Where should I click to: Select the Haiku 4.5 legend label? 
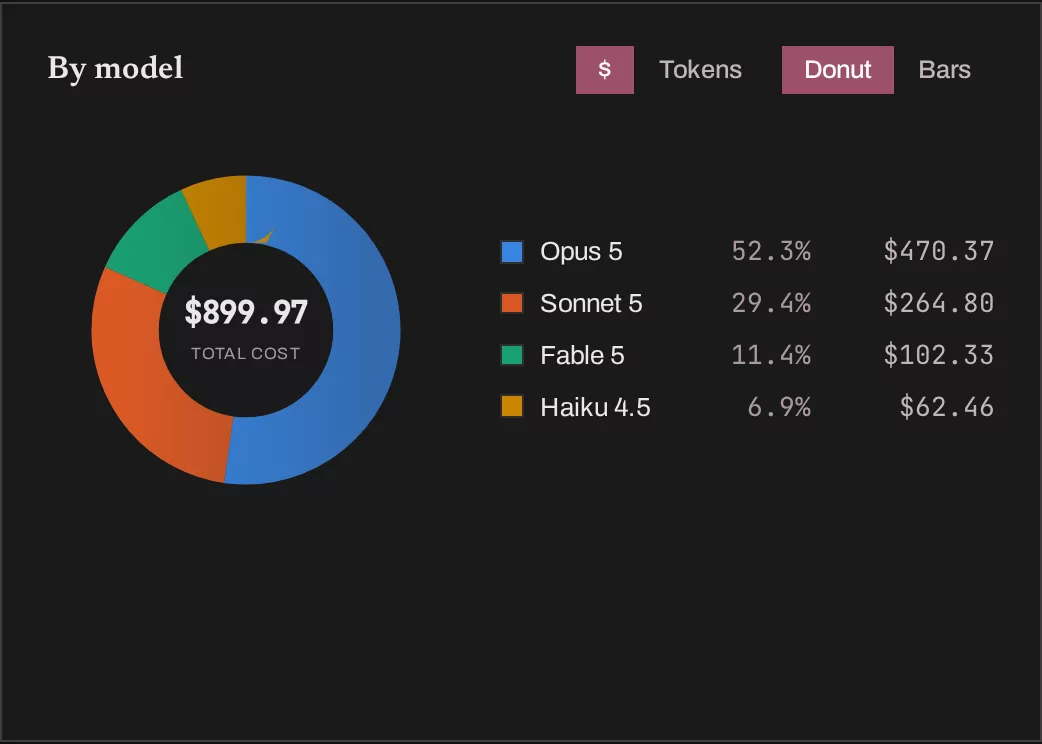(595, 407)
